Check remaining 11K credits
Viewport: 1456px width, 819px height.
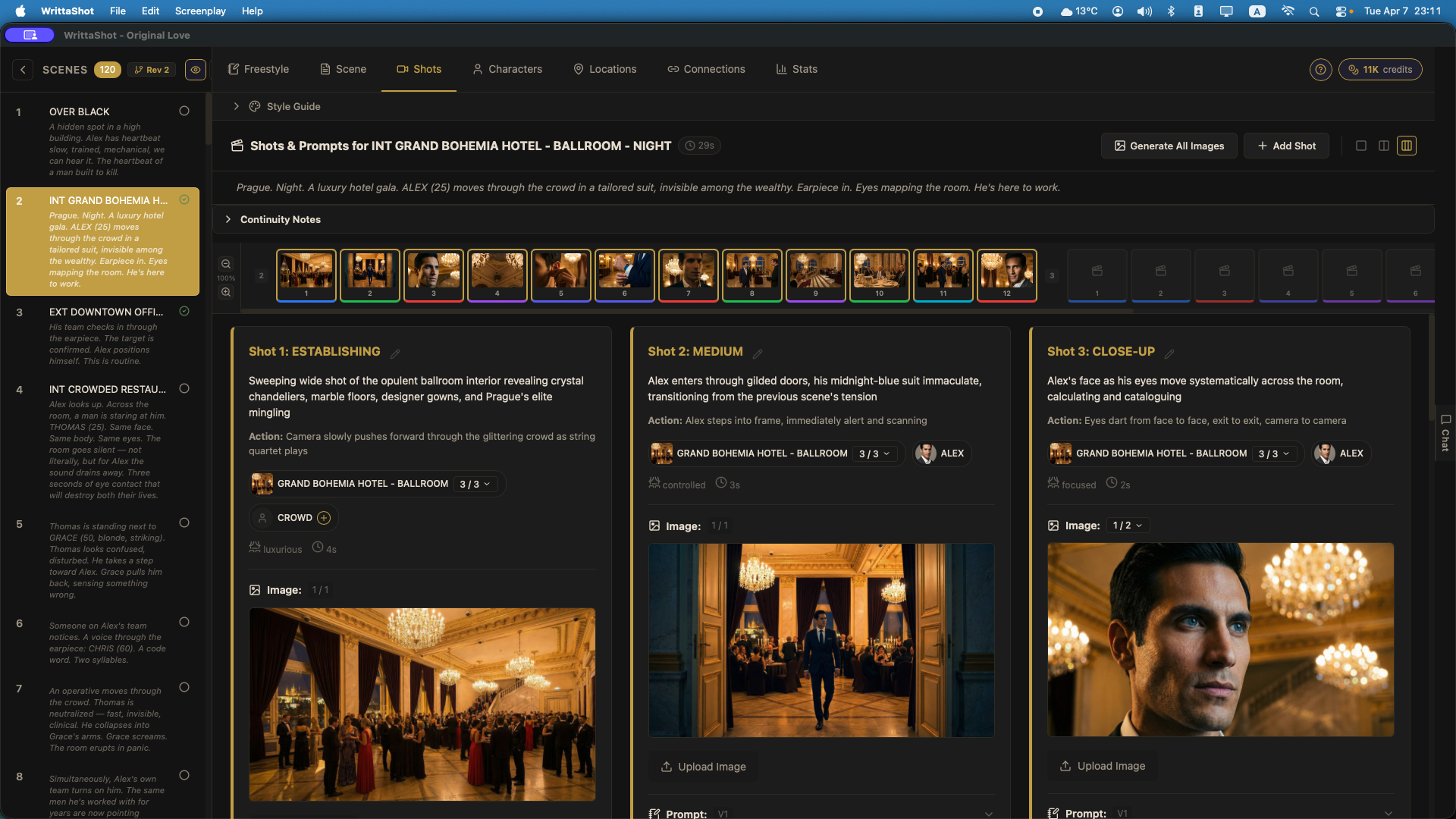pyautogui.click(x=1380, y=69)
